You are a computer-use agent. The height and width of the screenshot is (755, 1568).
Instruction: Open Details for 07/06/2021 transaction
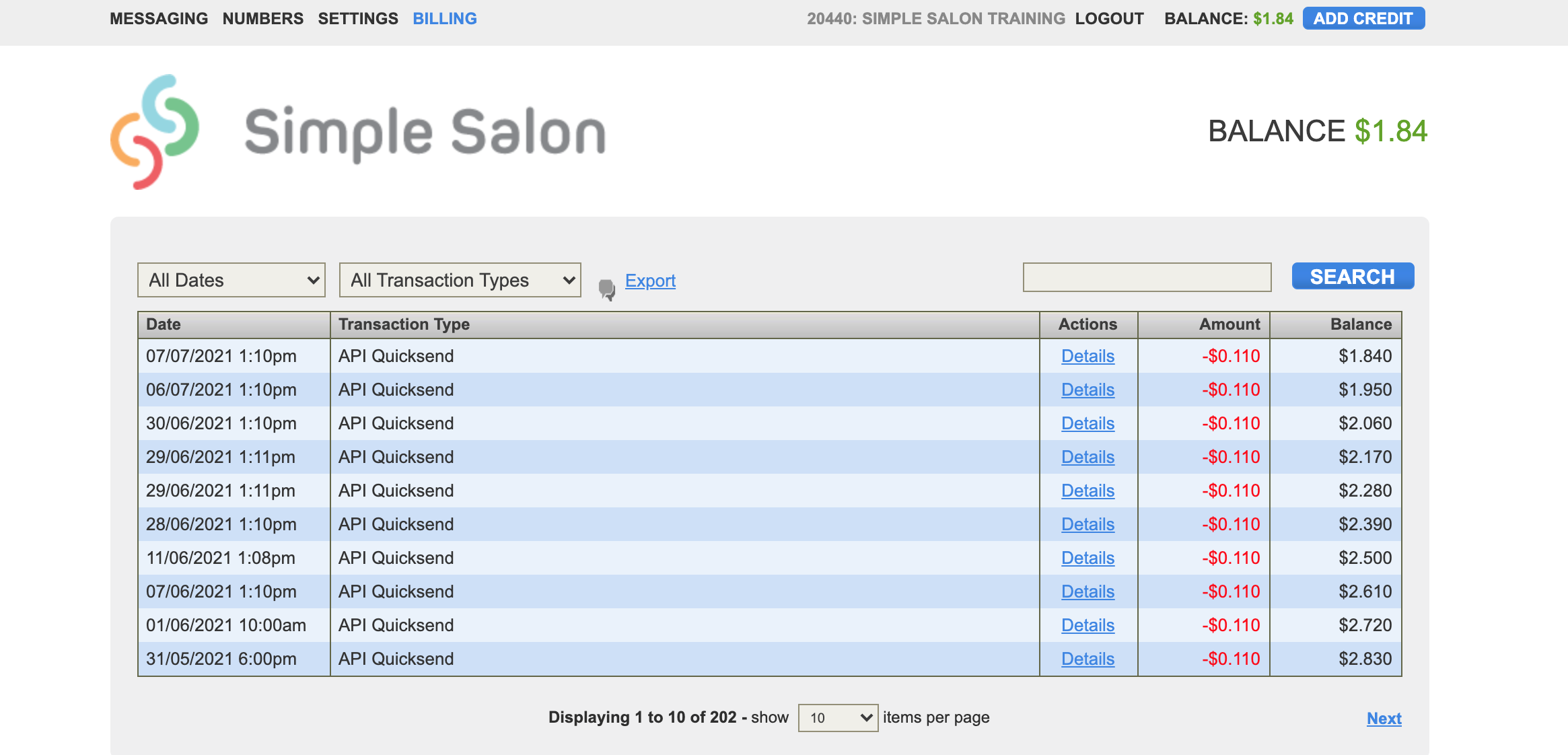coord(1088,591)
